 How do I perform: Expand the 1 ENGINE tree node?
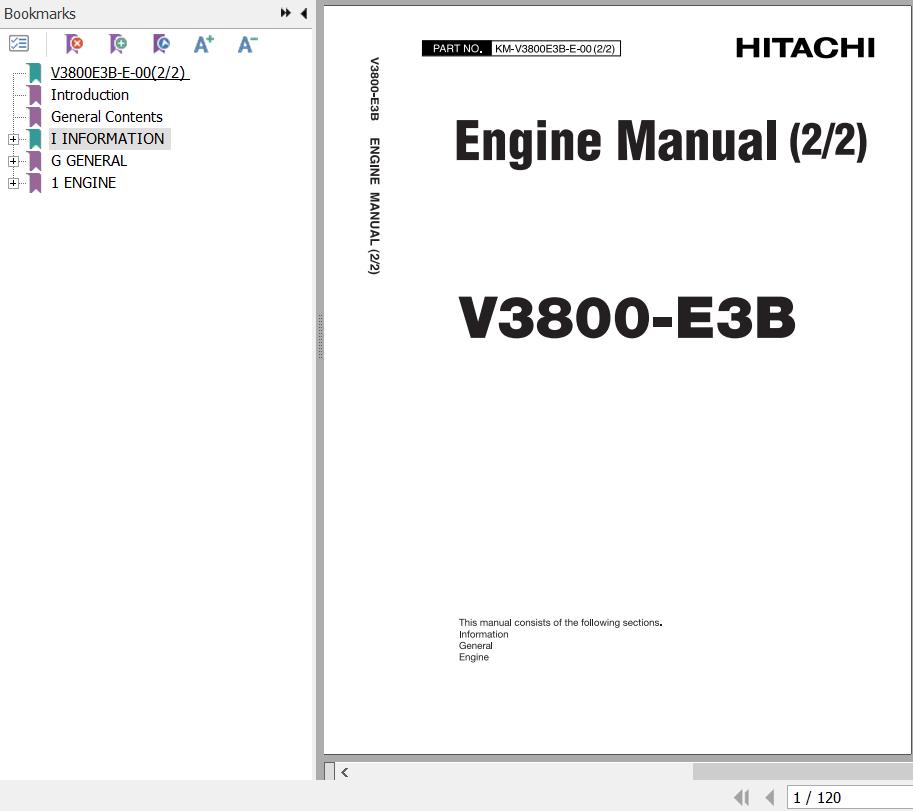tap(13, 183)
